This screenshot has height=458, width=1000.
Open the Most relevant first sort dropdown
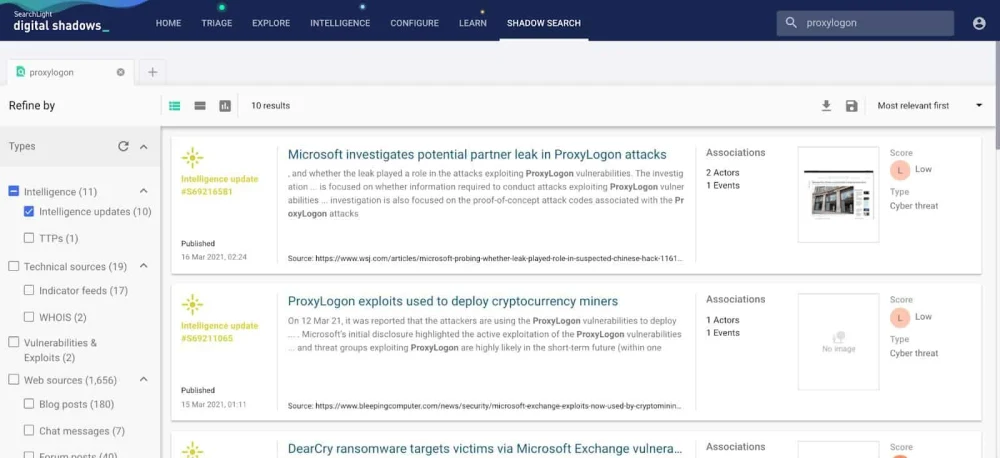click(x=930, y=106)
